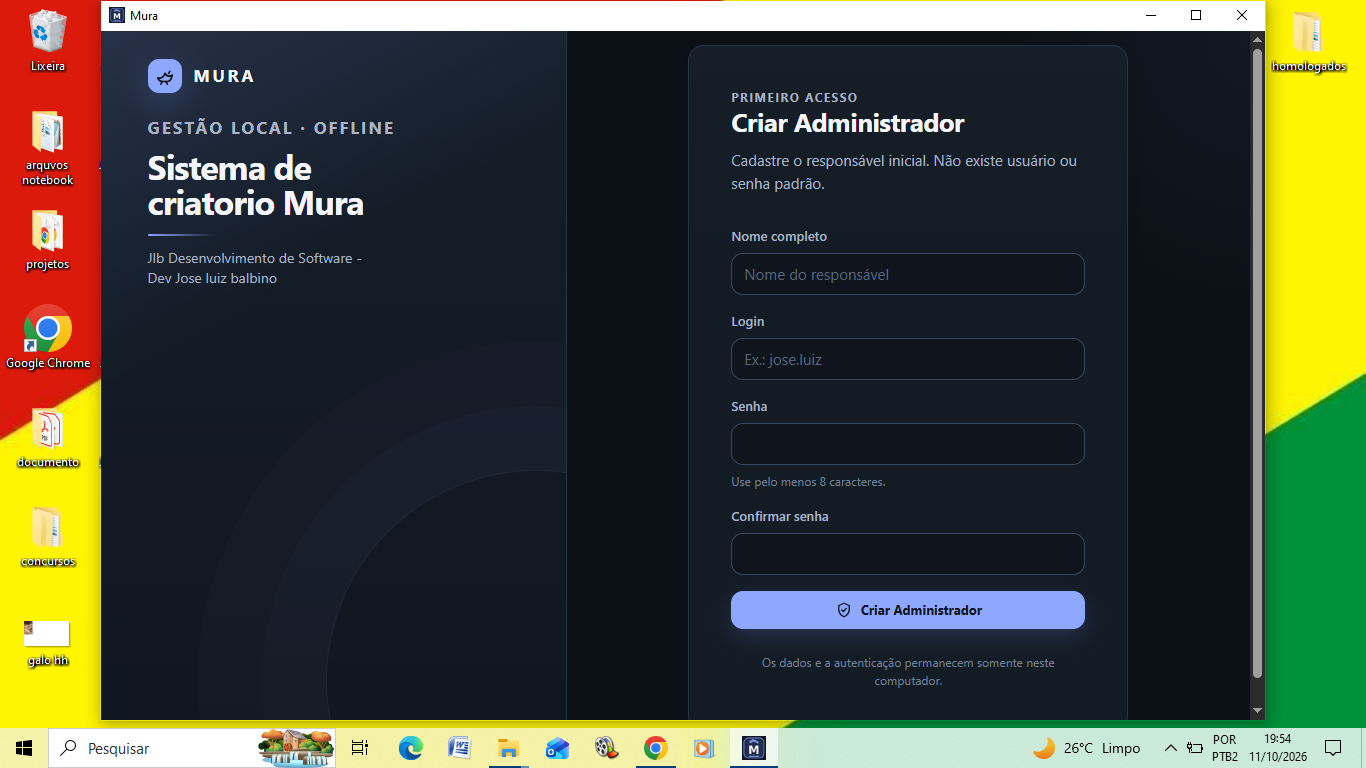The width and height of the screenshot is (1366, 768).
Task: Minimize the Mura window
Action: click(1150, 15)
